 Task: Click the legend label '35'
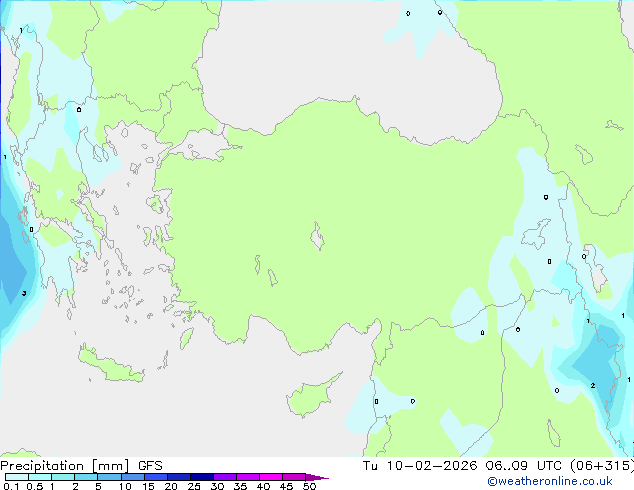[x=240, y=486]
